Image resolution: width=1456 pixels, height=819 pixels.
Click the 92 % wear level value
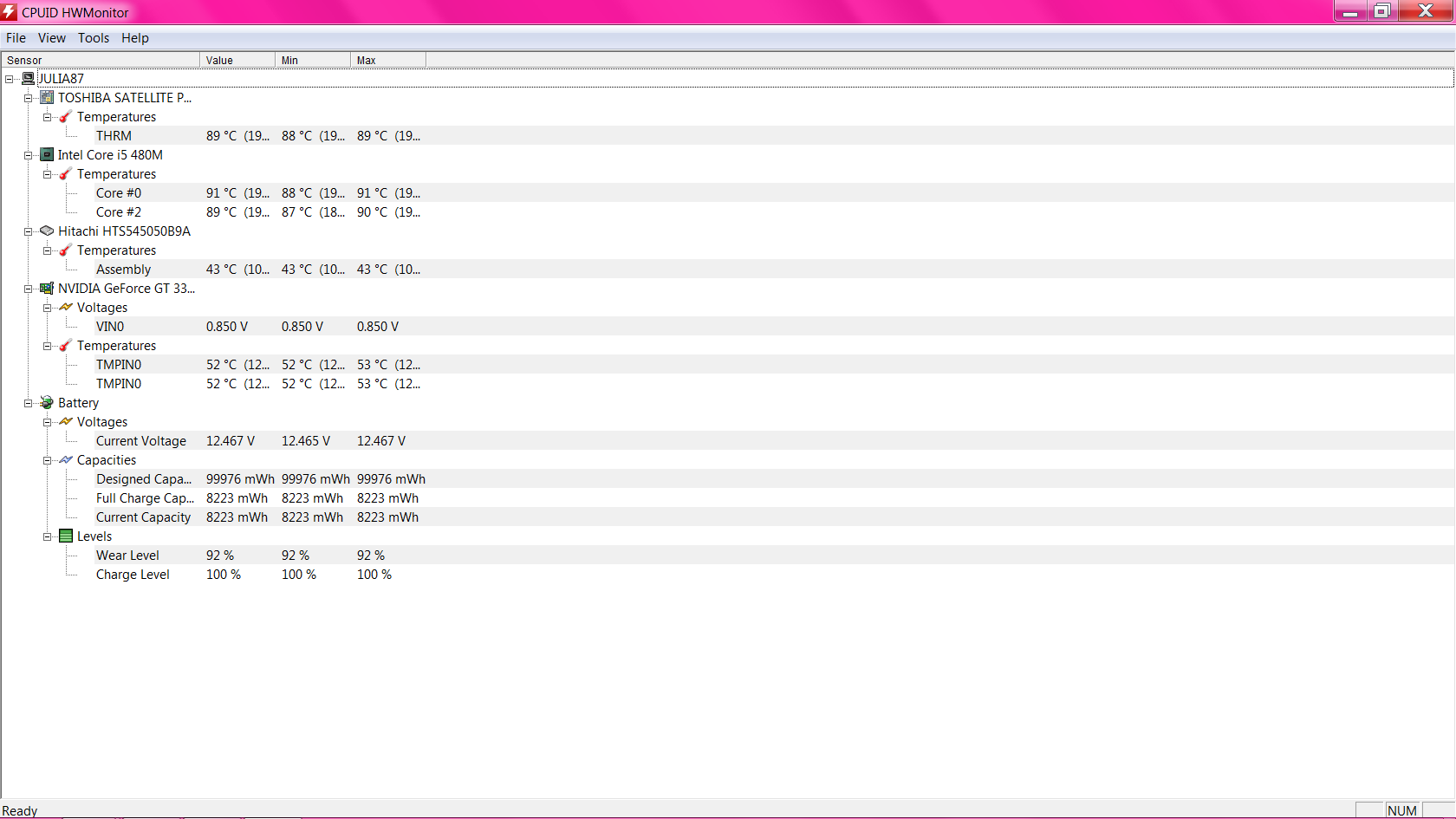click(220, 556)
